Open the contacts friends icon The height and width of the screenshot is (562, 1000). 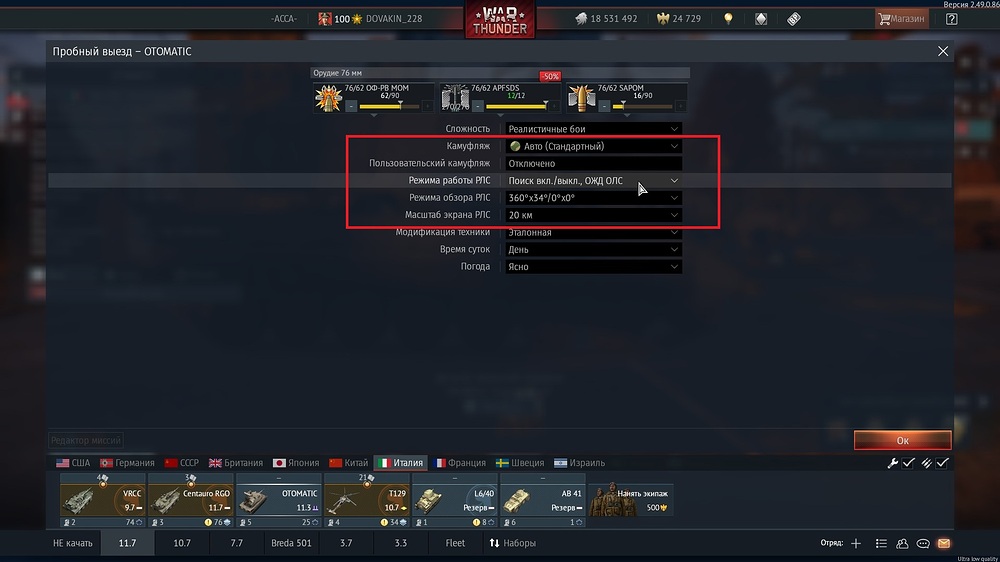902,544
